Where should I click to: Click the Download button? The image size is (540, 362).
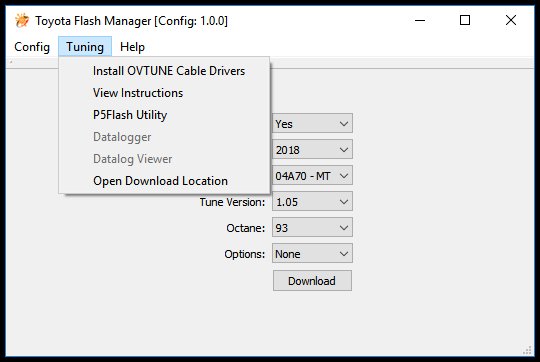[x=312, y=281]
